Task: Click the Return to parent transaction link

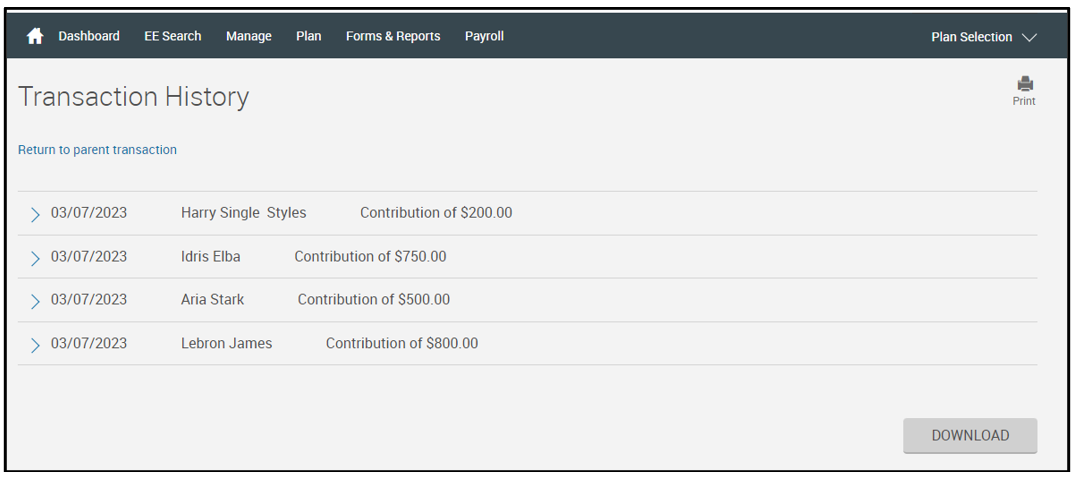Action: 97,150
